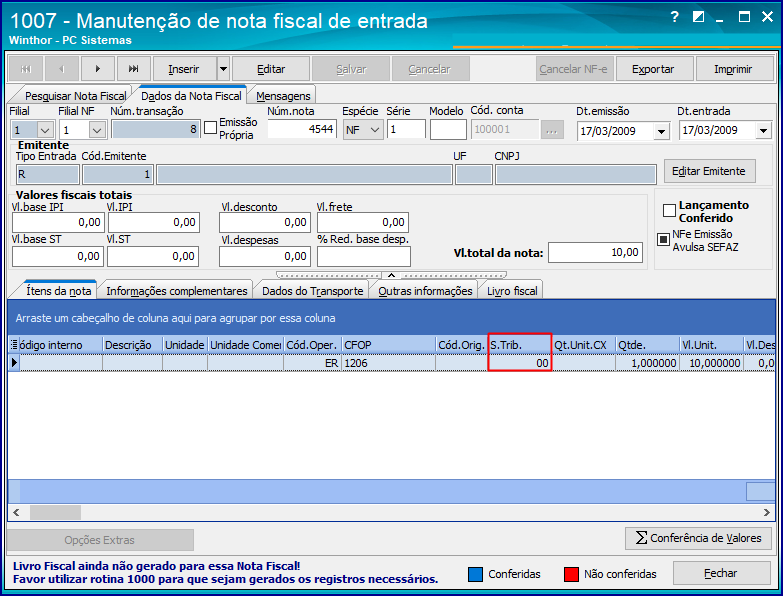Click the Descrição column header
Screen dimensions: 783x596
pyautogui.click(x=132, y=345)
